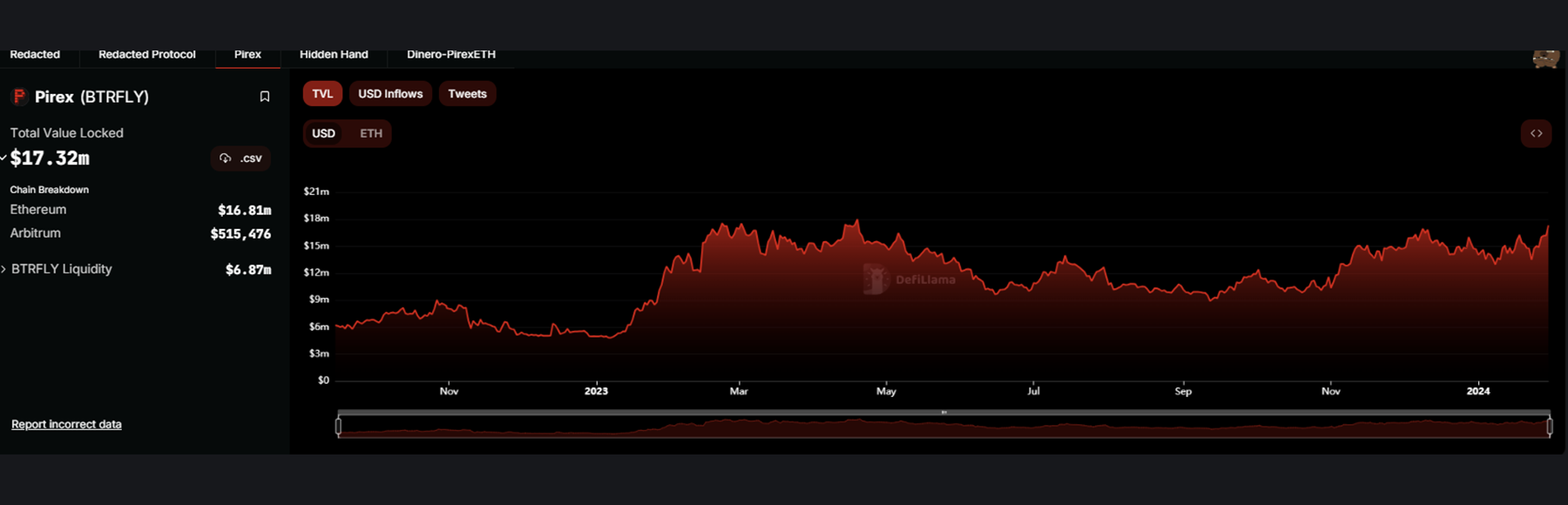This screenshot has height=505, width=1568.
Task: Switch to the Dinero-PirexETH tab
Action: pos(451,55)
